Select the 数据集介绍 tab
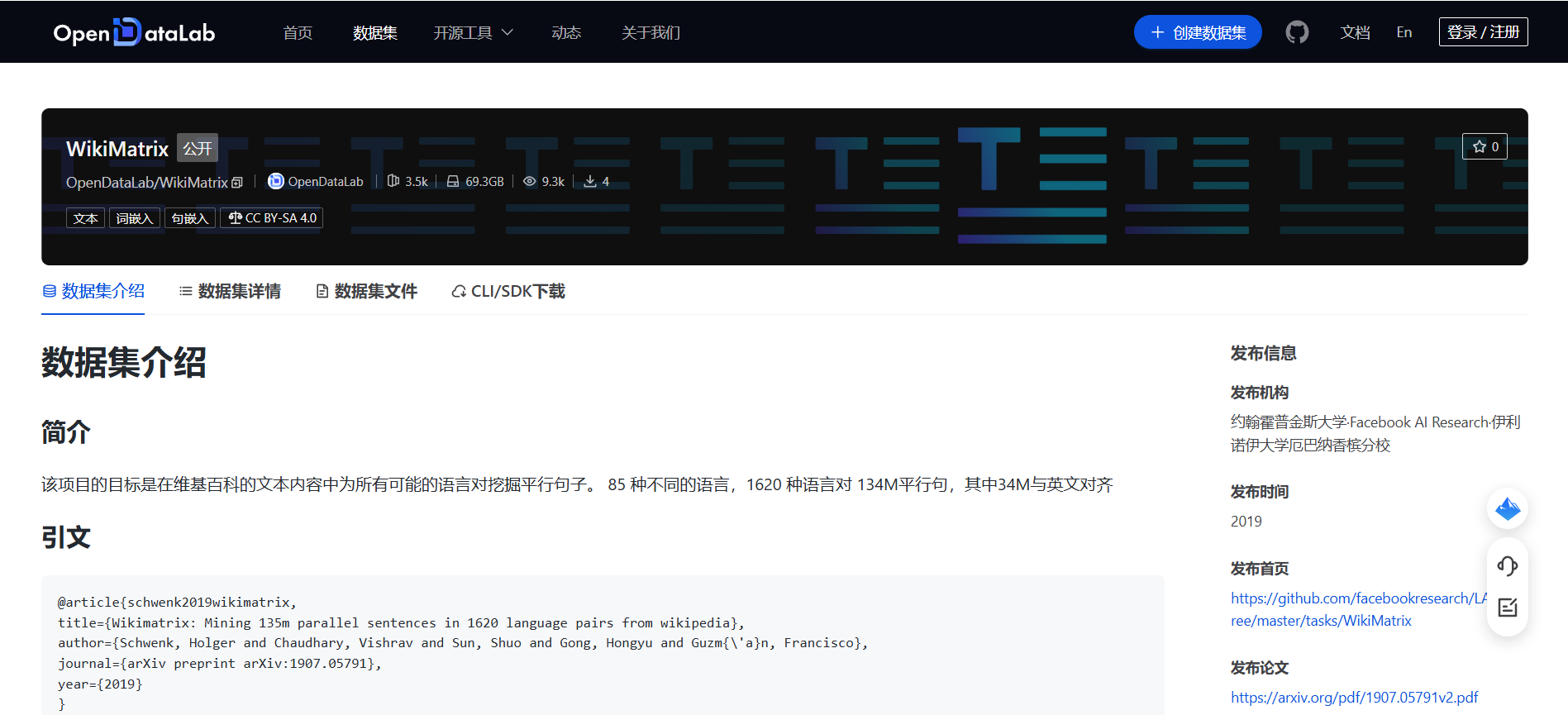The height and width of the screenshot is (715, 1568). tap(93, 291)
